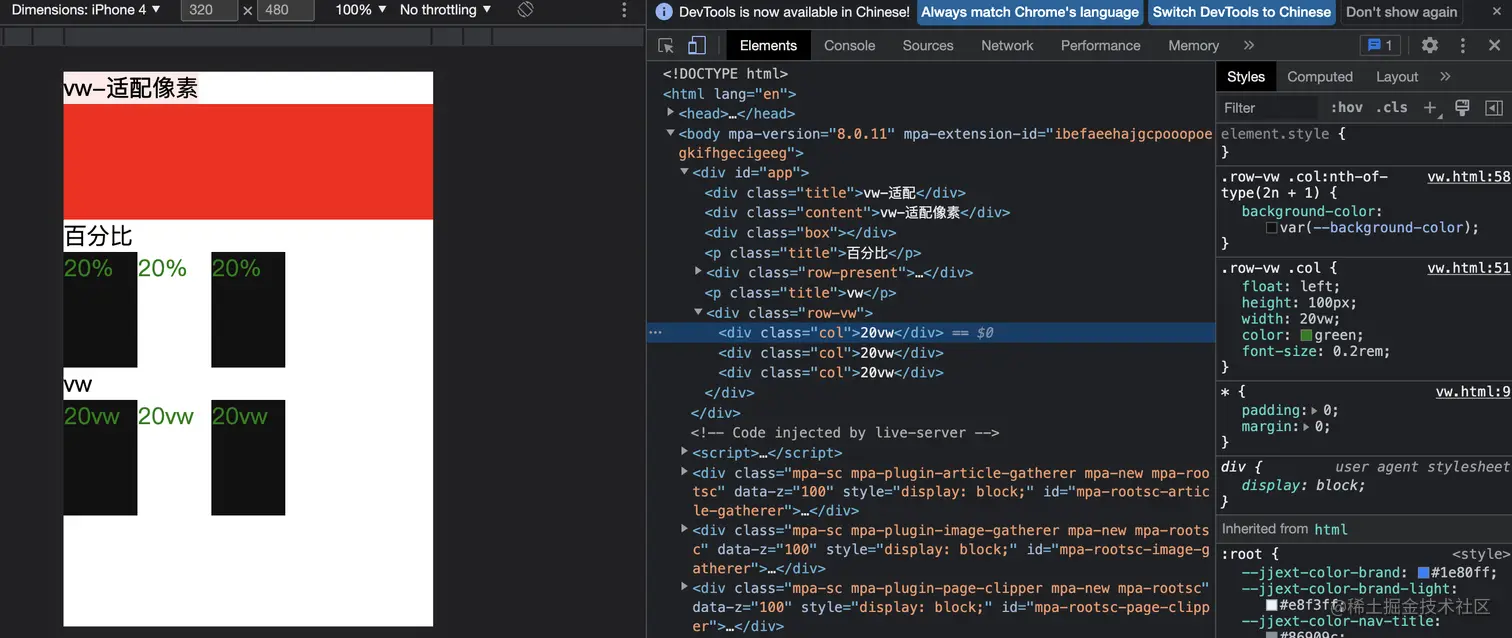
Task: Switch to the Elements tab
Action: coord(768,45)
